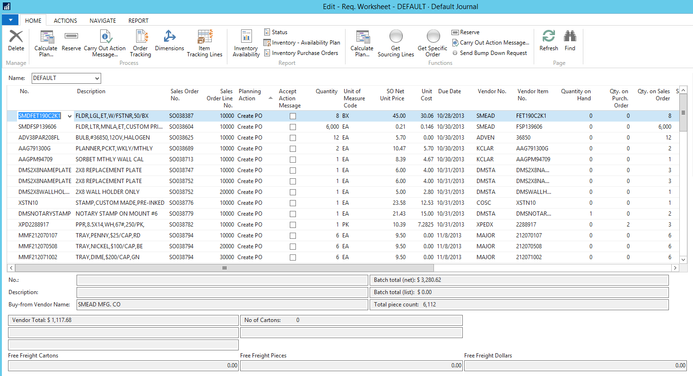Viewport: 693px width, 376px height.
Task: Click the horizontal scrollbar right arrow
Action: pos(675,268)
